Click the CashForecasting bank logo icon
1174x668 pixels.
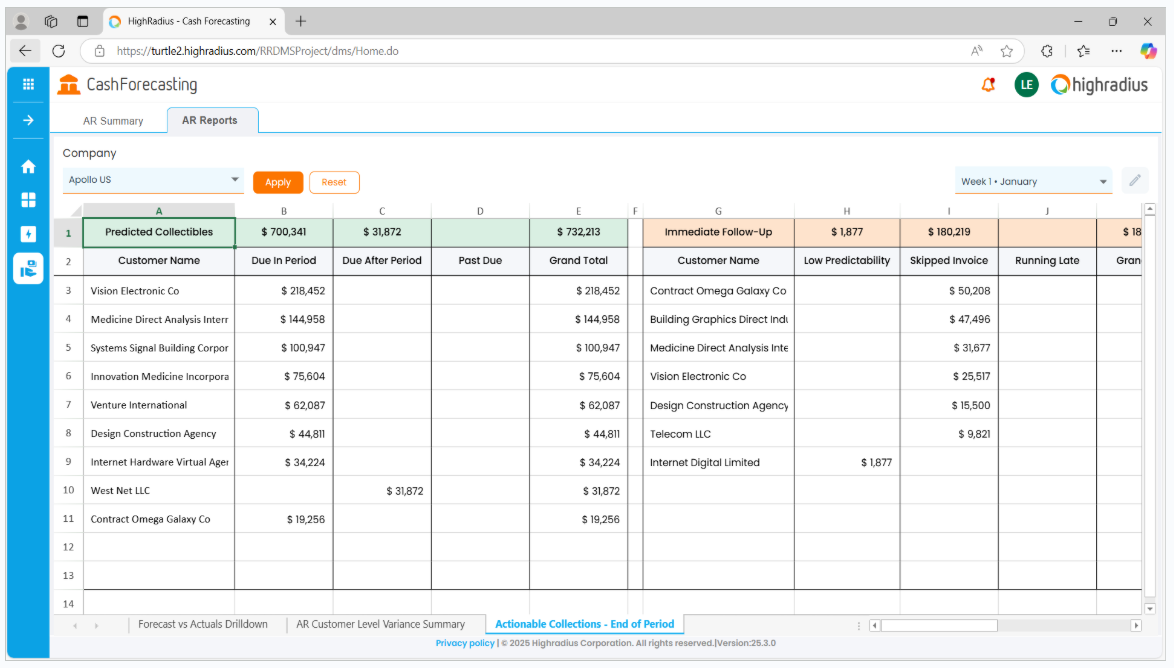click(69, 85)
